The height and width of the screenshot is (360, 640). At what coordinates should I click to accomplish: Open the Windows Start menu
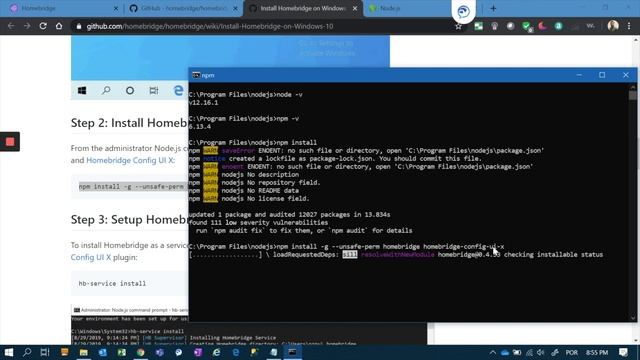tap(8, 352)
